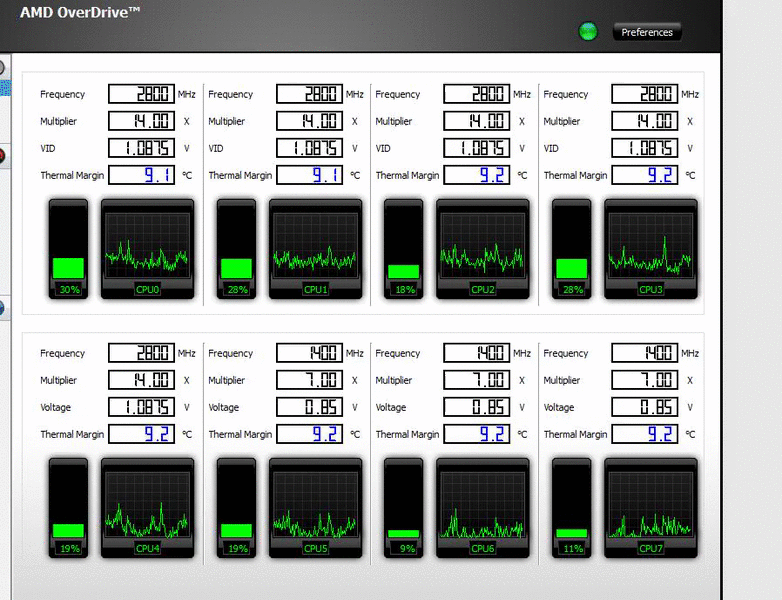Click CPU2 VID value field
782x600 pixels.
click(x=477, y=148)
